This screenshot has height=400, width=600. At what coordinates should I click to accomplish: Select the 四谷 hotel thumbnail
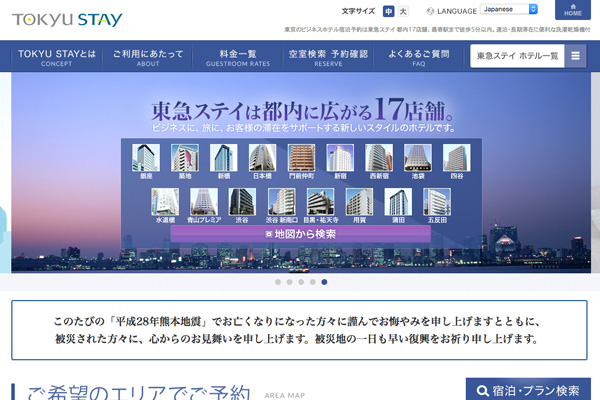[x=457, y=158]
